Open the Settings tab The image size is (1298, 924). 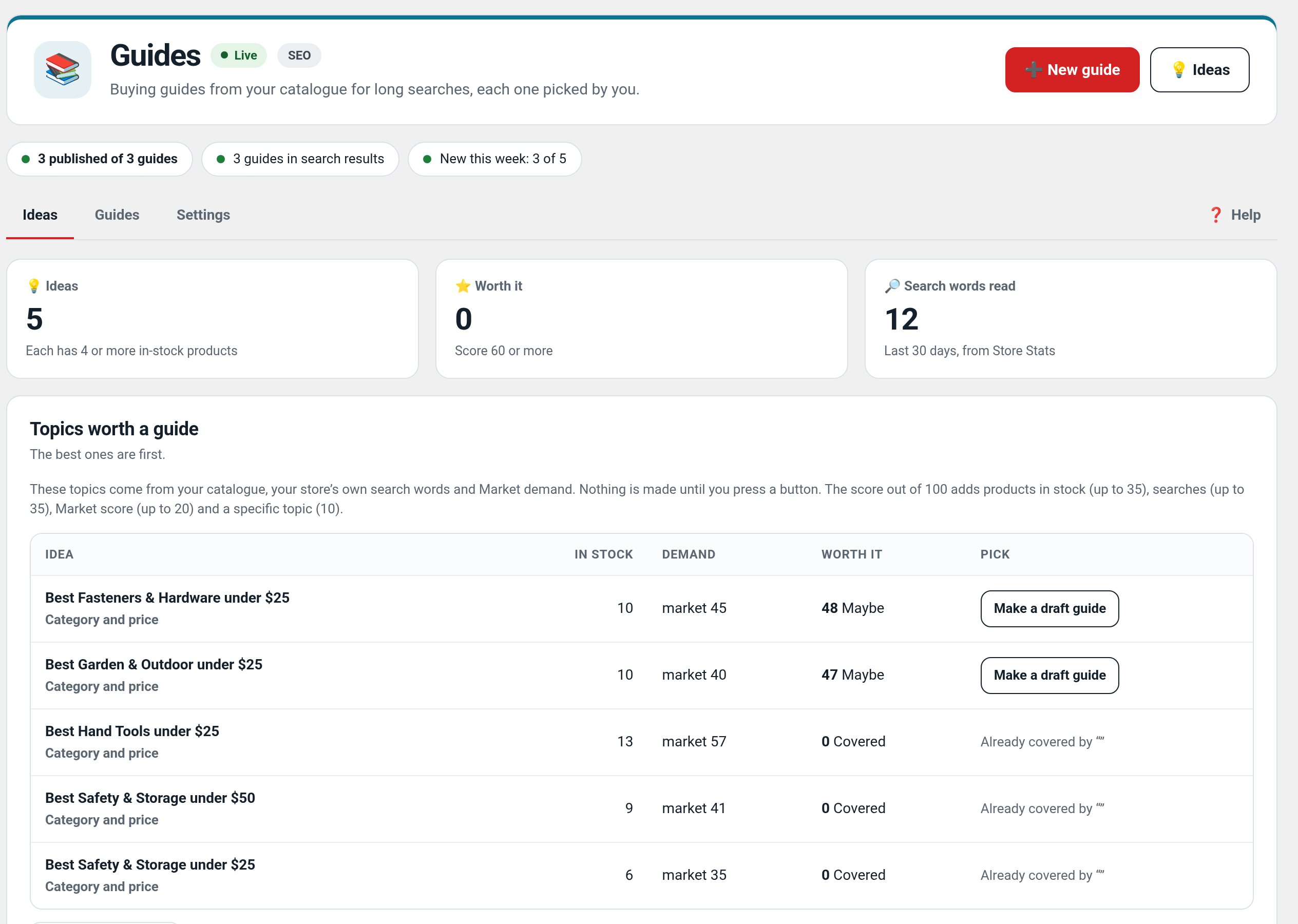(x=203, y=215)
